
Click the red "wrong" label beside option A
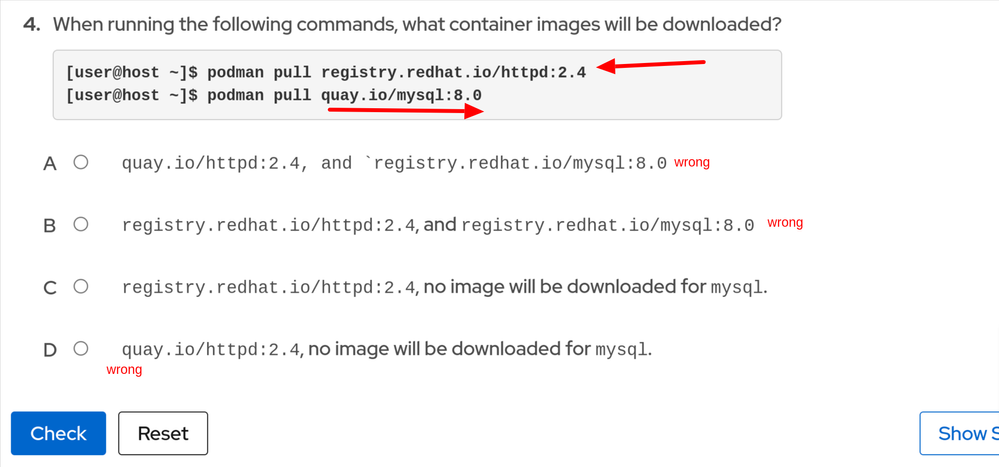pos(692,162)
